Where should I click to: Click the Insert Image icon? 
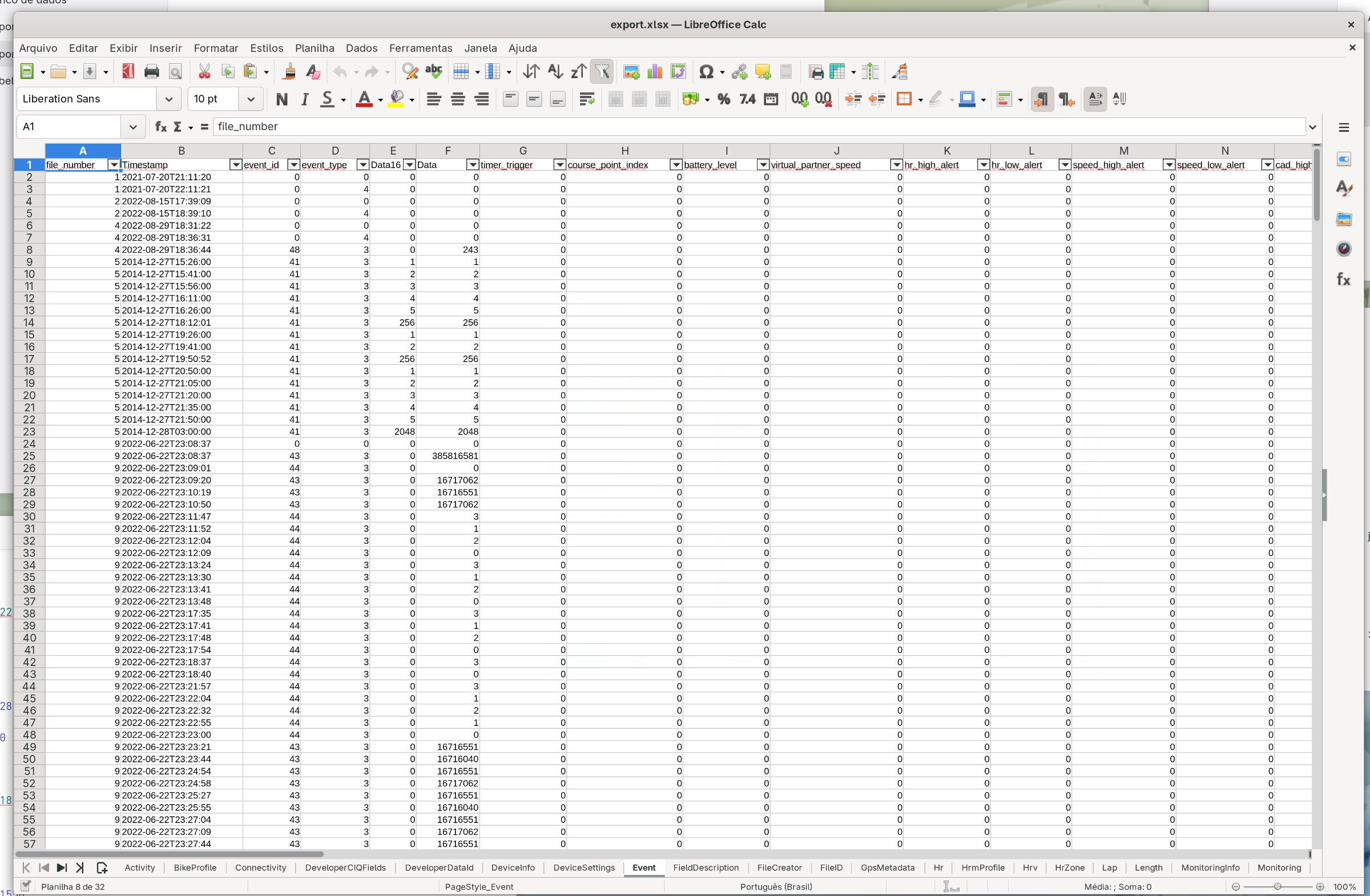pos(631,71)
